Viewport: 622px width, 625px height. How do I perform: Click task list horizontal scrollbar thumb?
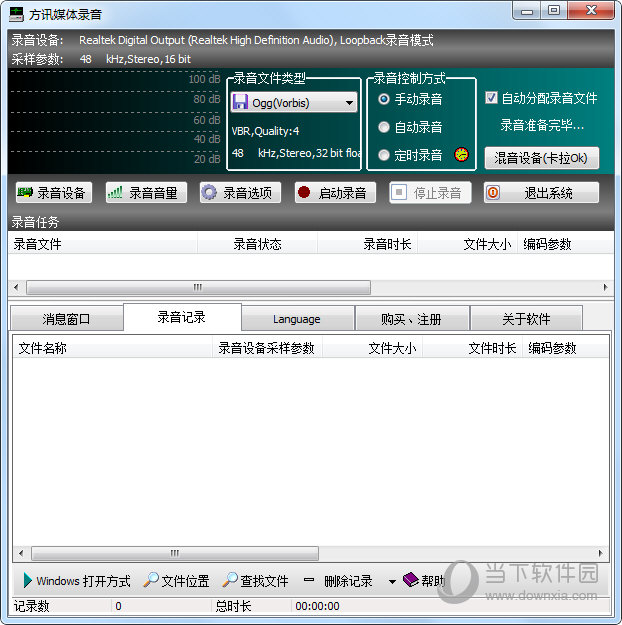(x=198, y=287)
